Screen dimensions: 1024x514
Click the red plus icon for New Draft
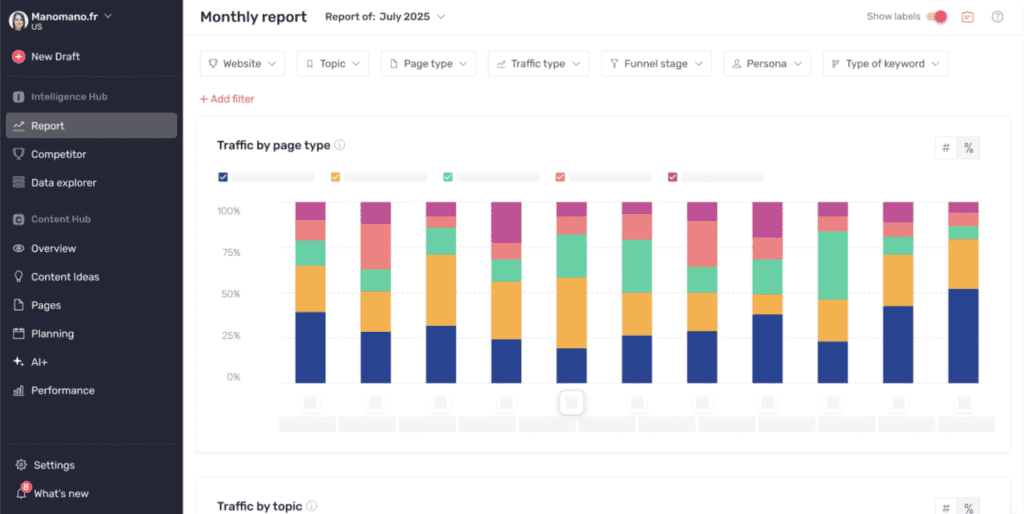(x=18, y=57)
